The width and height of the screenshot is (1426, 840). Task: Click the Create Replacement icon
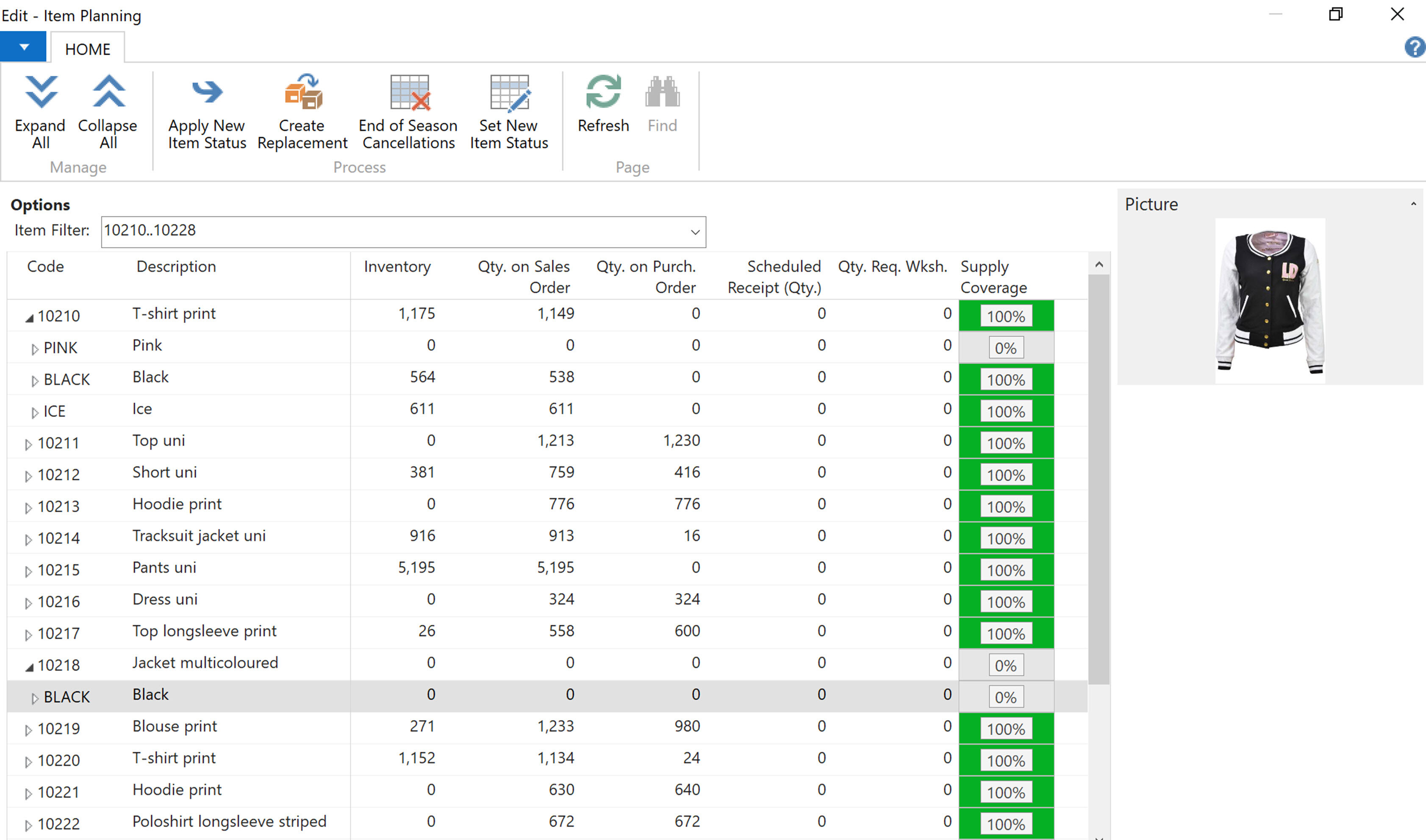[x=303, y=92]
